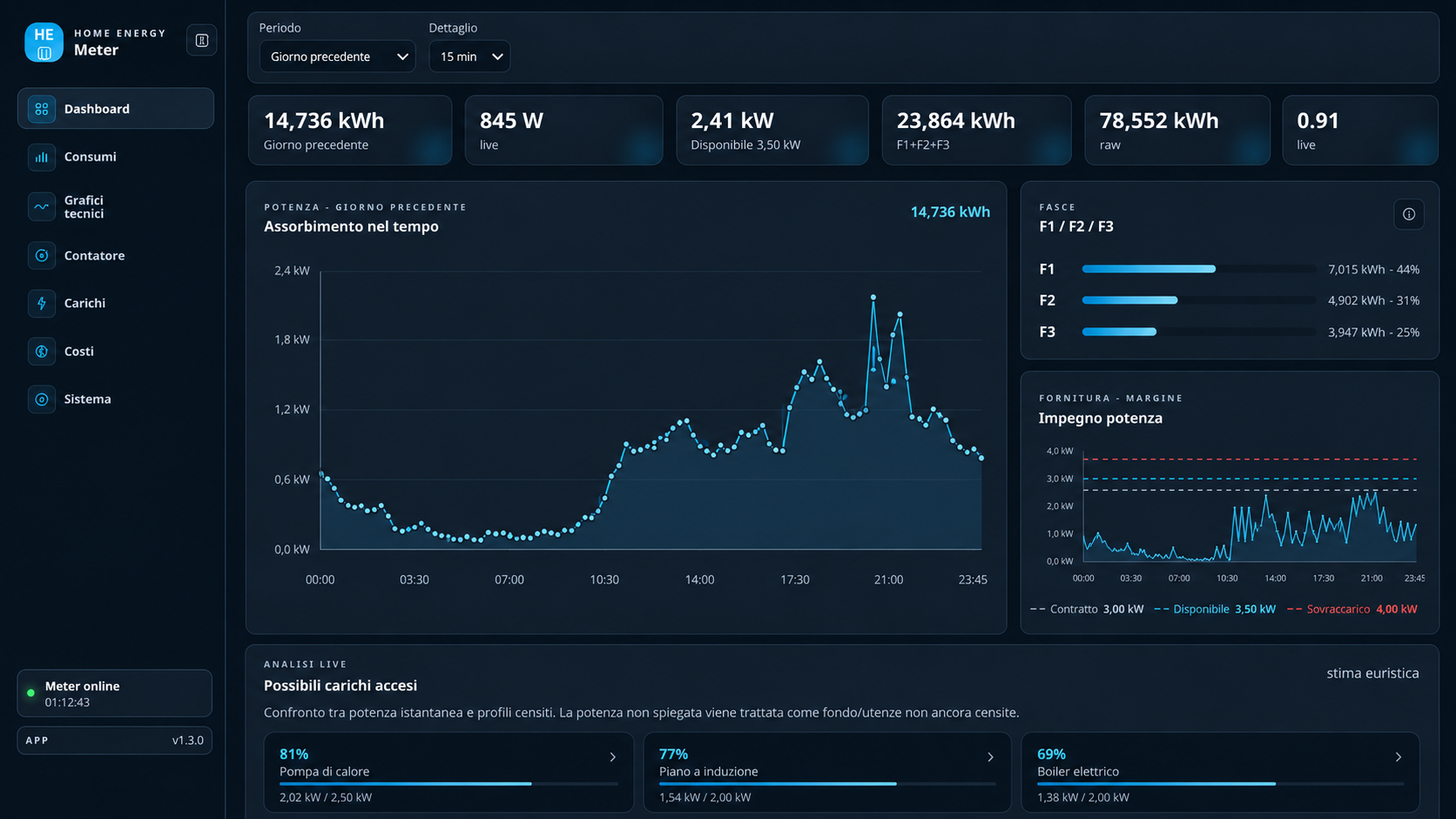Click the 77% Piano a induzione percentage
This screenshot has width=1456, height=819.
click(674, 754)
